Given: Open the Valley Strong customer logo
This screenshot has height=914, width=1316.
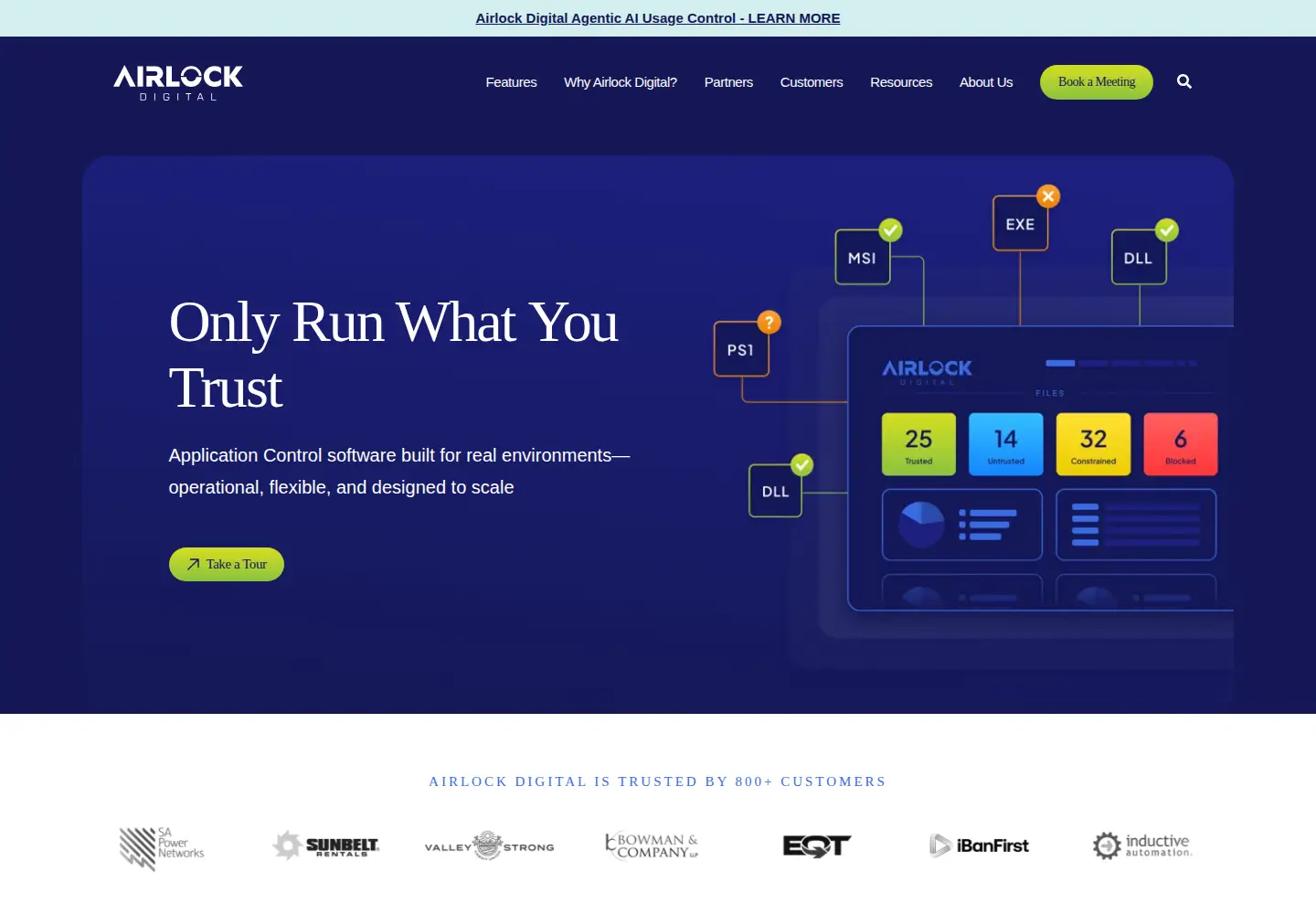Looking at the screenshot, I should click(489, 846).
